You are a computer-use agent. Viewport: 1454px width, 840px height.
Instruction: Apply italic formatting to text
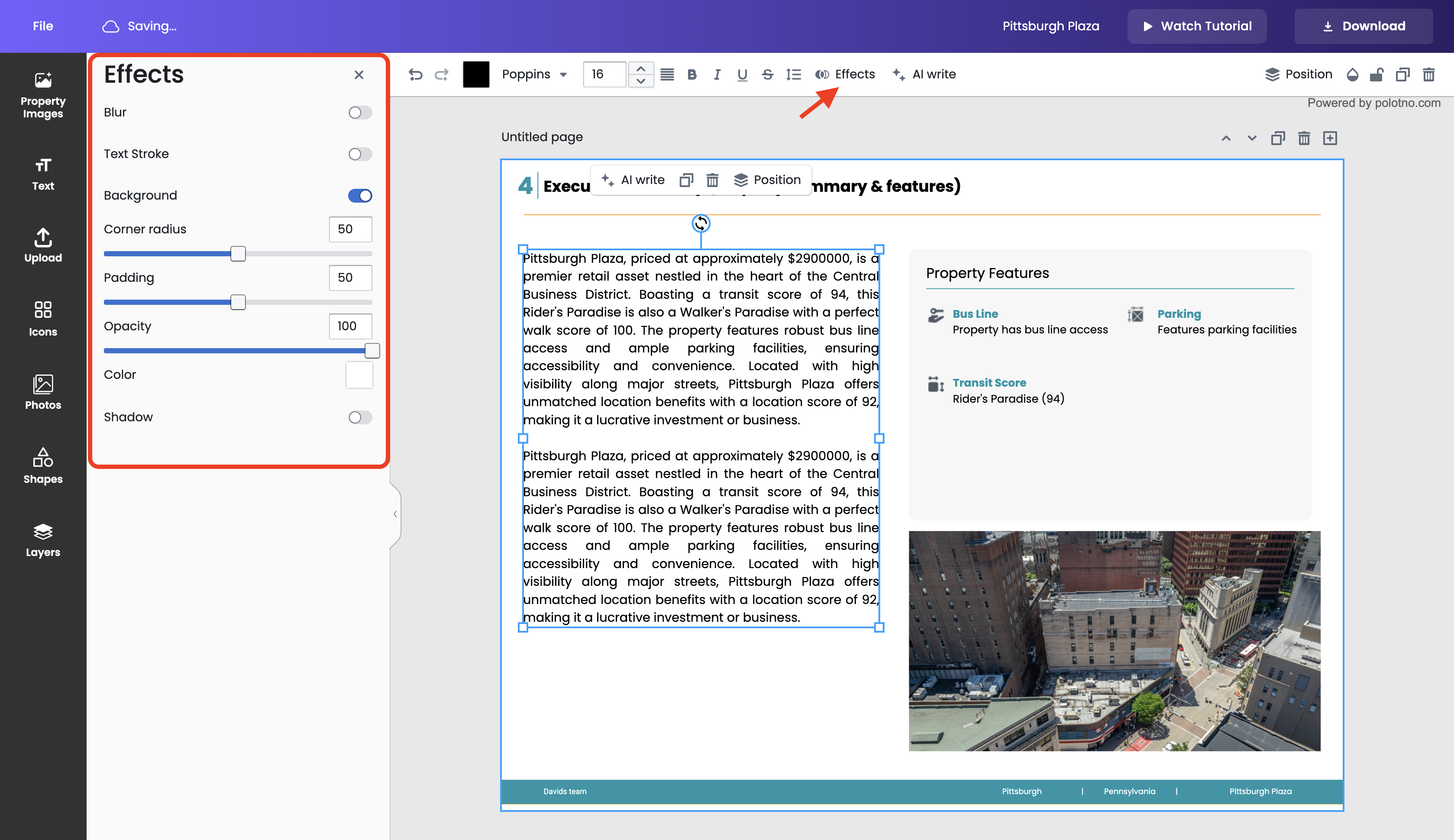click(717, 74)
